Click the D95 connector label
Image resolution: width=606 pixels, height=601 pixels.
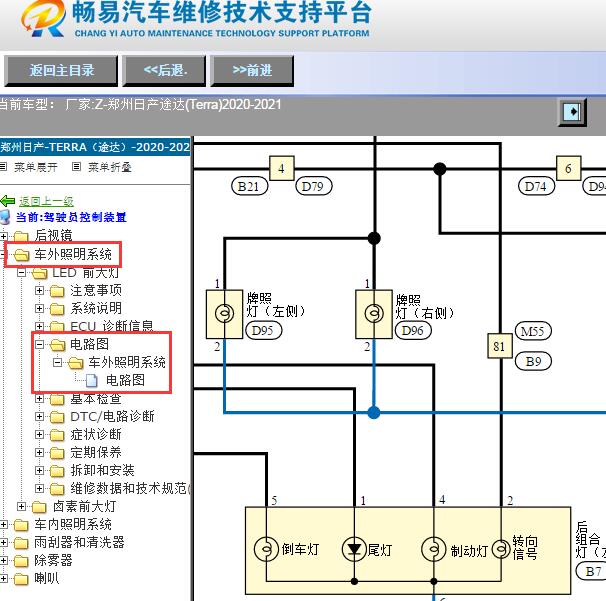(263, 331)
